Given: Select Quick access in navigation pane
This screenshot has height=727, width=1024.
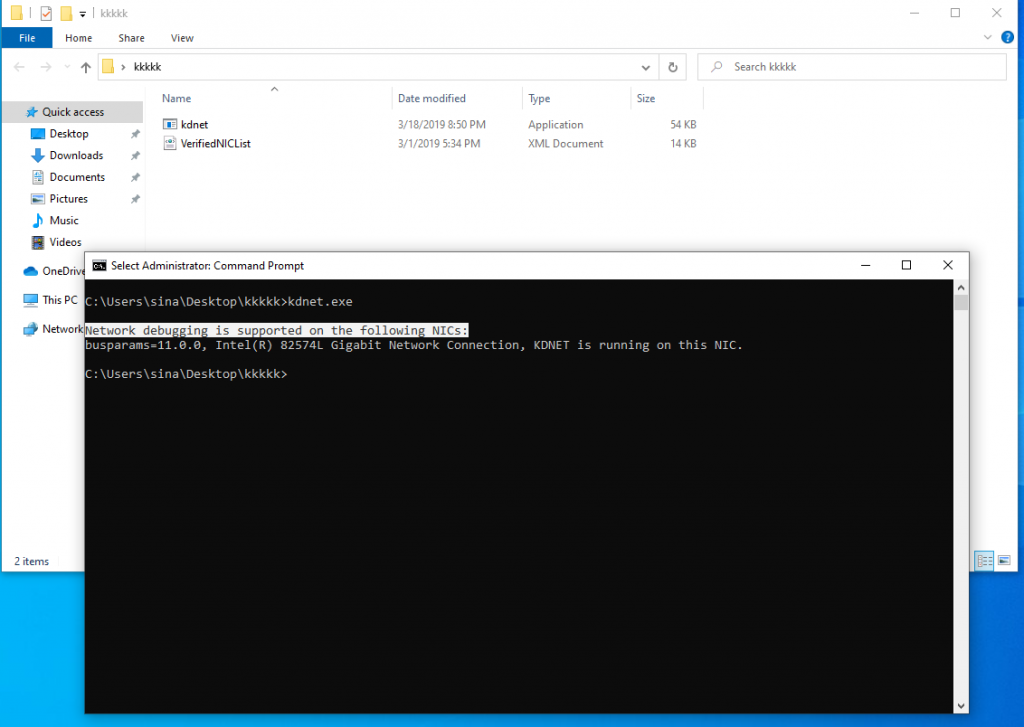Looking at the screenshot, I should click(73, 112).
